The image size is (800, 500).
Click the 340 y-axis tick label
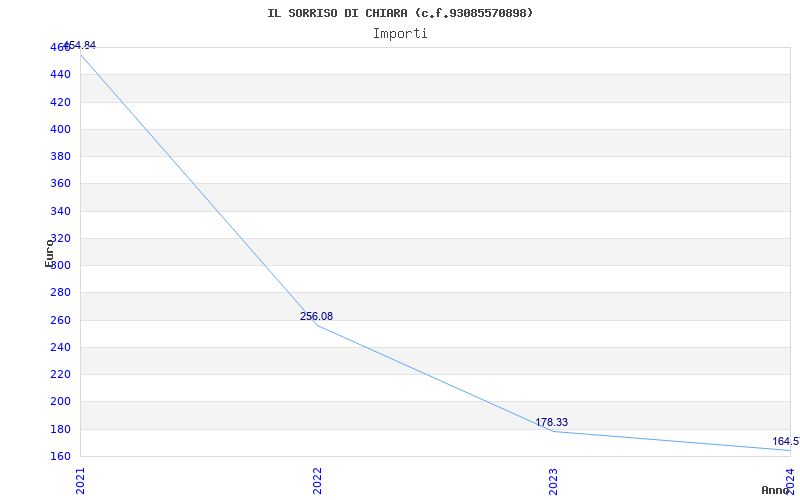(x=60, y=211)
